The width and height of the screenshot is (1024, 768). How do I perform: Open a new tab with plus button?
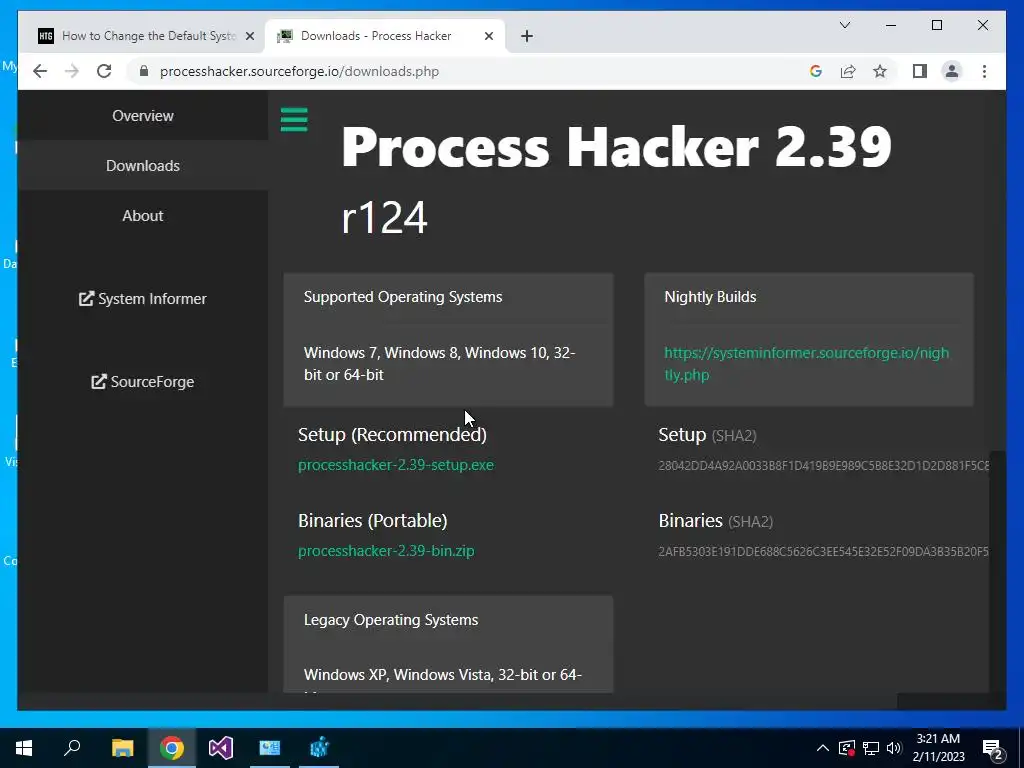coord(527,36)
